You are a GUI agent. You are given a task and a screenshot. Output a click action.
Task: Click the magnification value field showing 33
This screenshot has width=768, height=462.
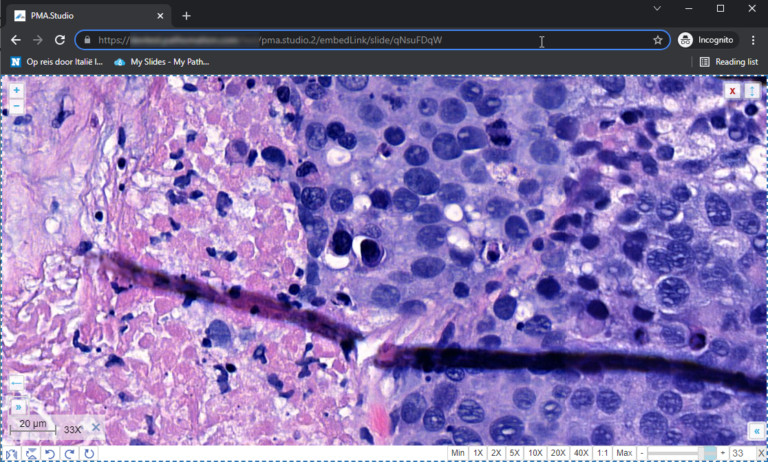coord(742,453)
